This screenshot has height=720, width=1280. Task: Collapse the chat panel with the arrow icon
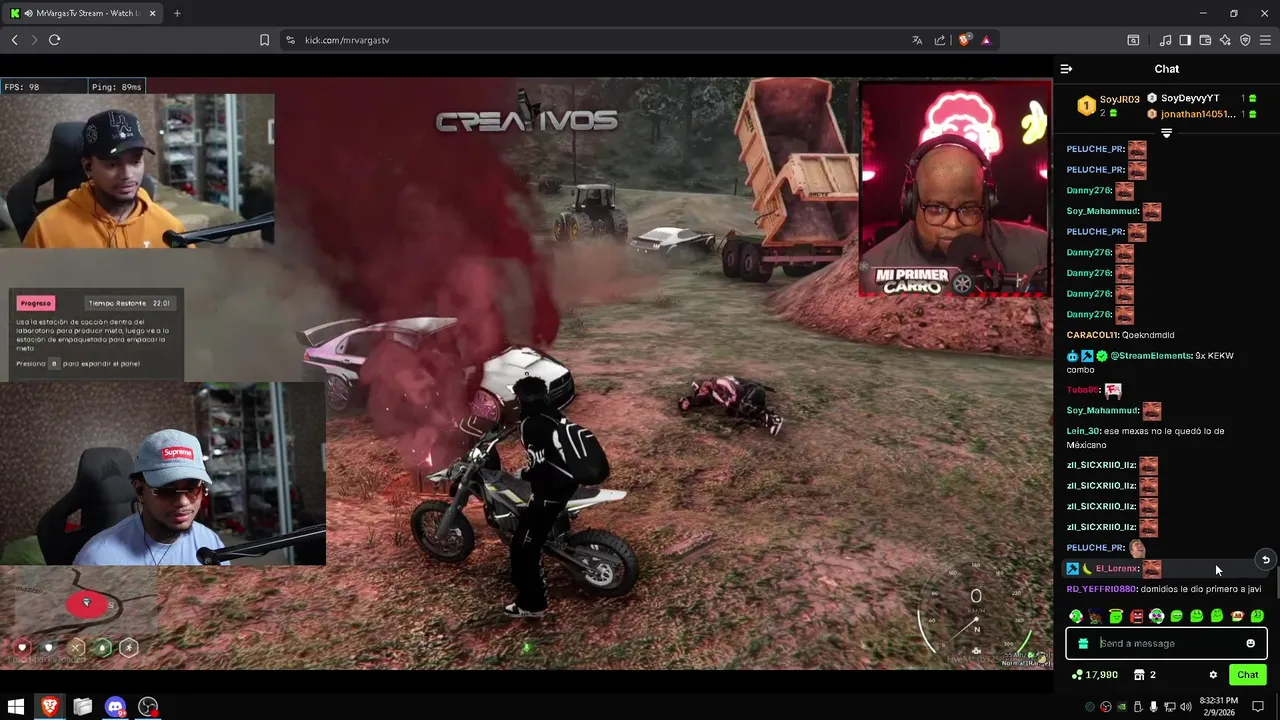(x=1066, y=69)
